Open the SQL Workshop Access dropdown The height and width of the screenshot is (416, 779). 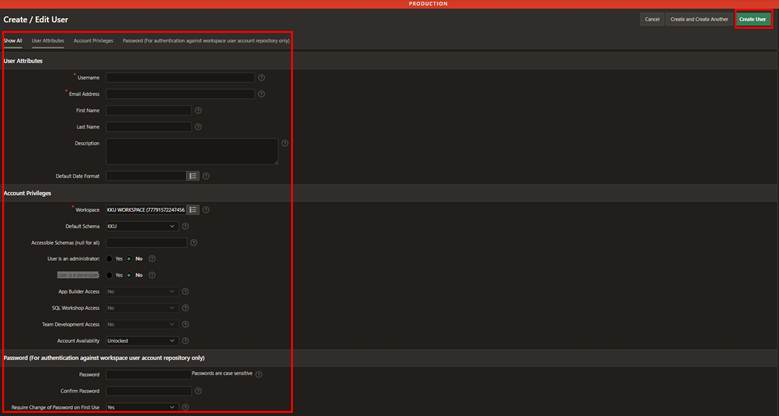click(142, 308)
